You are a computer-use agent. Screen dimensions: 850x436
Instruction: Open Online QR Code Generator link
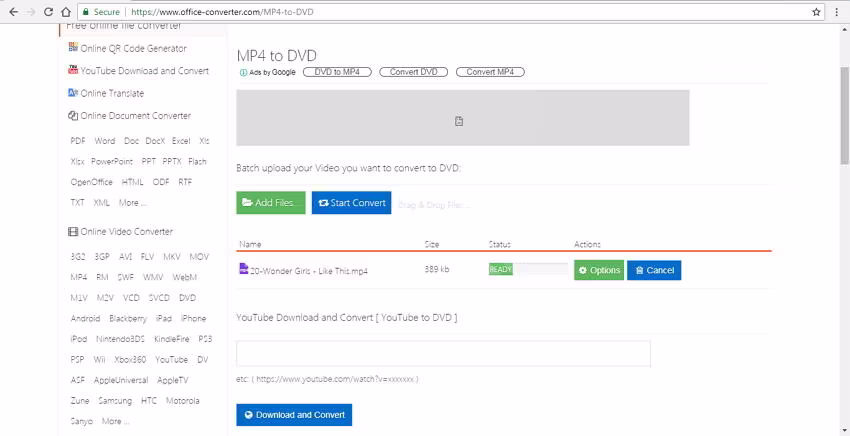pos(133,48)
